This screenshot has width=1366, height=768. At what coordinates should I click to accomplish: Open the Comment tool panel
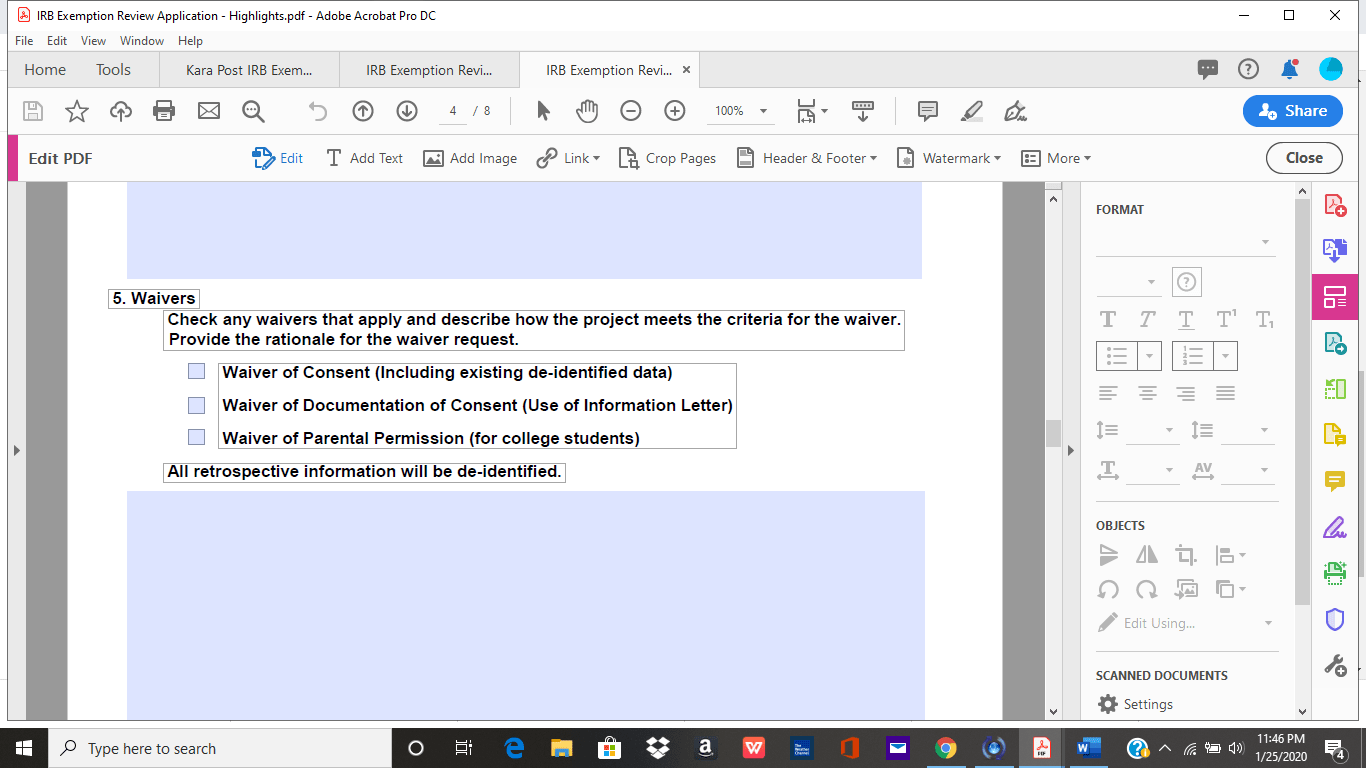pyautogui.click(x=1335, y=479)
